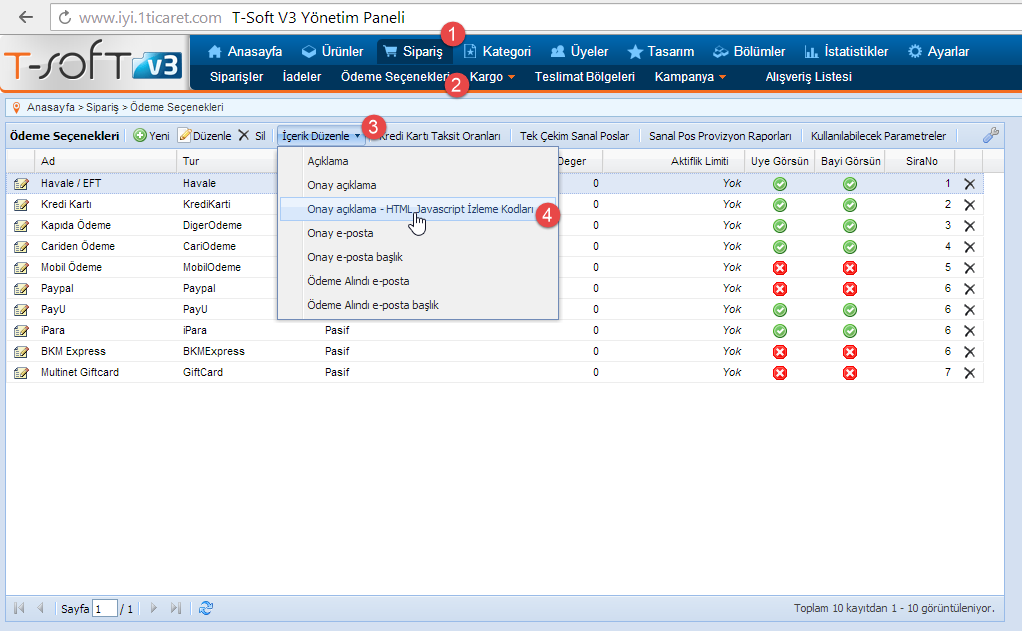Delete the Havale / EFT row with X
The width and height of the screenshot is (1022, 631).
969,184
